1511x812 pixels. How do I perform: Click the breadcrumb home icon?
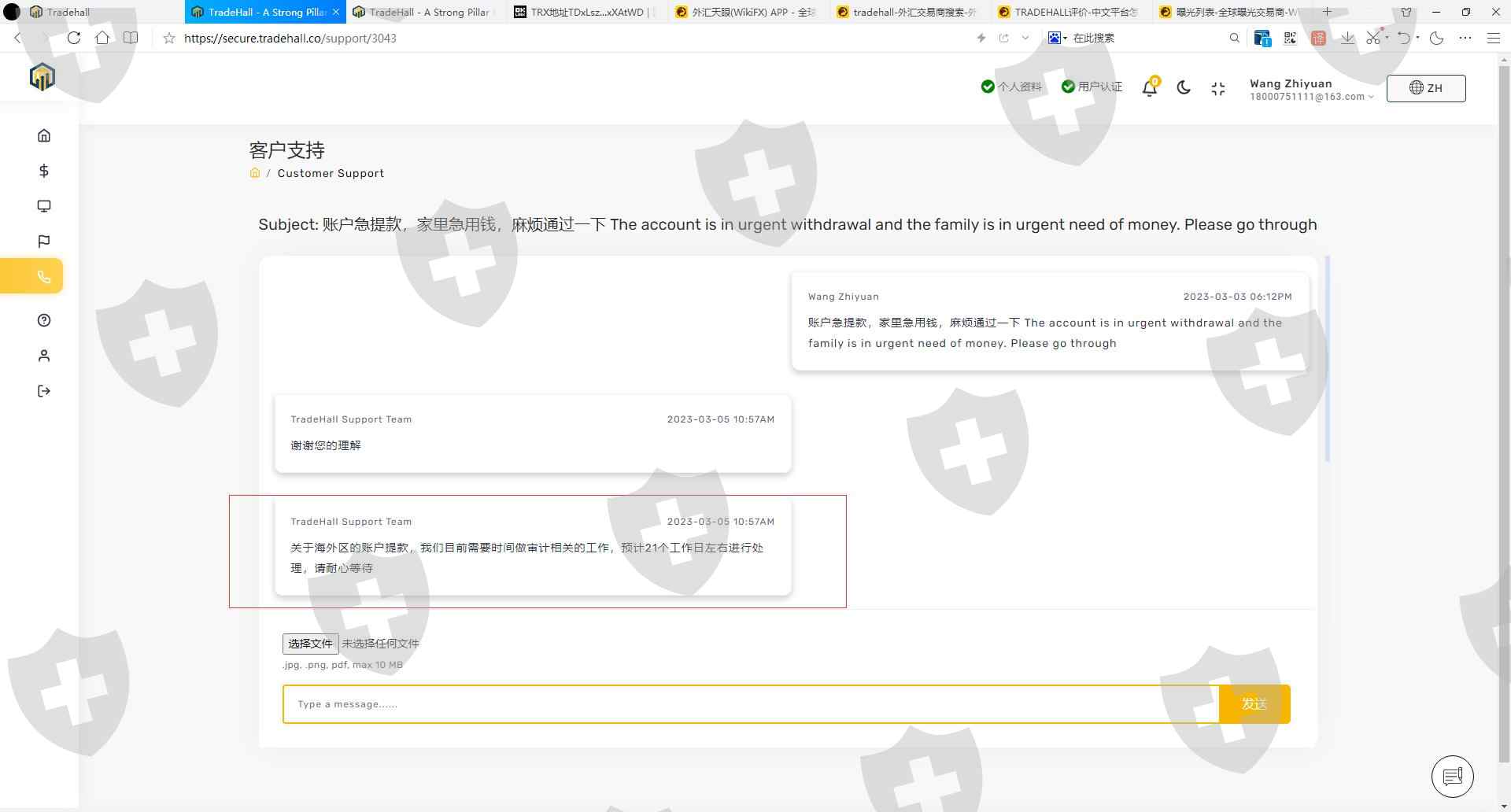coord(255,173)
